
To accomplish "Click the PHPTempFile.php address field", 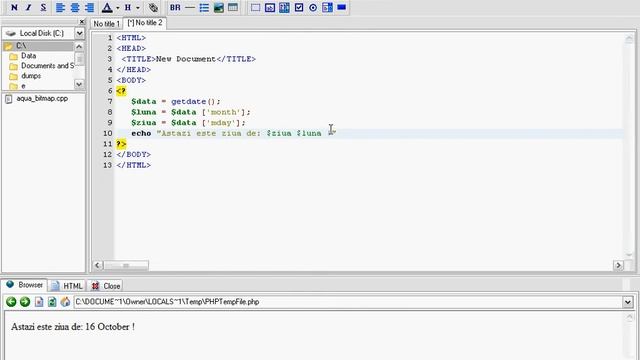I will tap(348, 302).
